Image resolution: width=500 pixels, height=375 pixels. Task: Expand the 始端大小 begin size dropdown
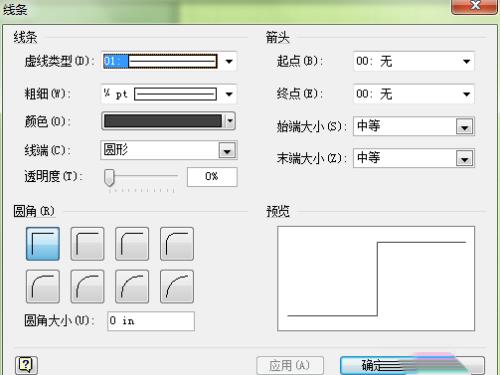coord(465,127)
